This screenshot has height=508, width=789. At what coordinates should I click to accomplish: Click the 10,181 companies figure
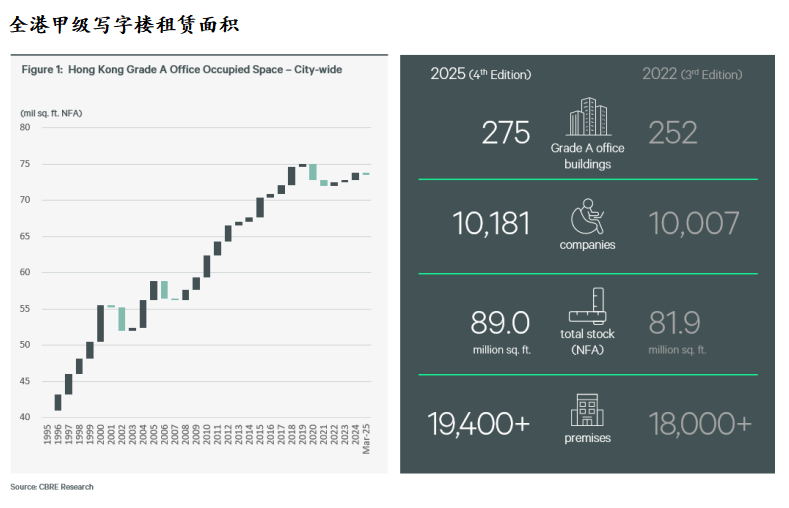(490, 223)
